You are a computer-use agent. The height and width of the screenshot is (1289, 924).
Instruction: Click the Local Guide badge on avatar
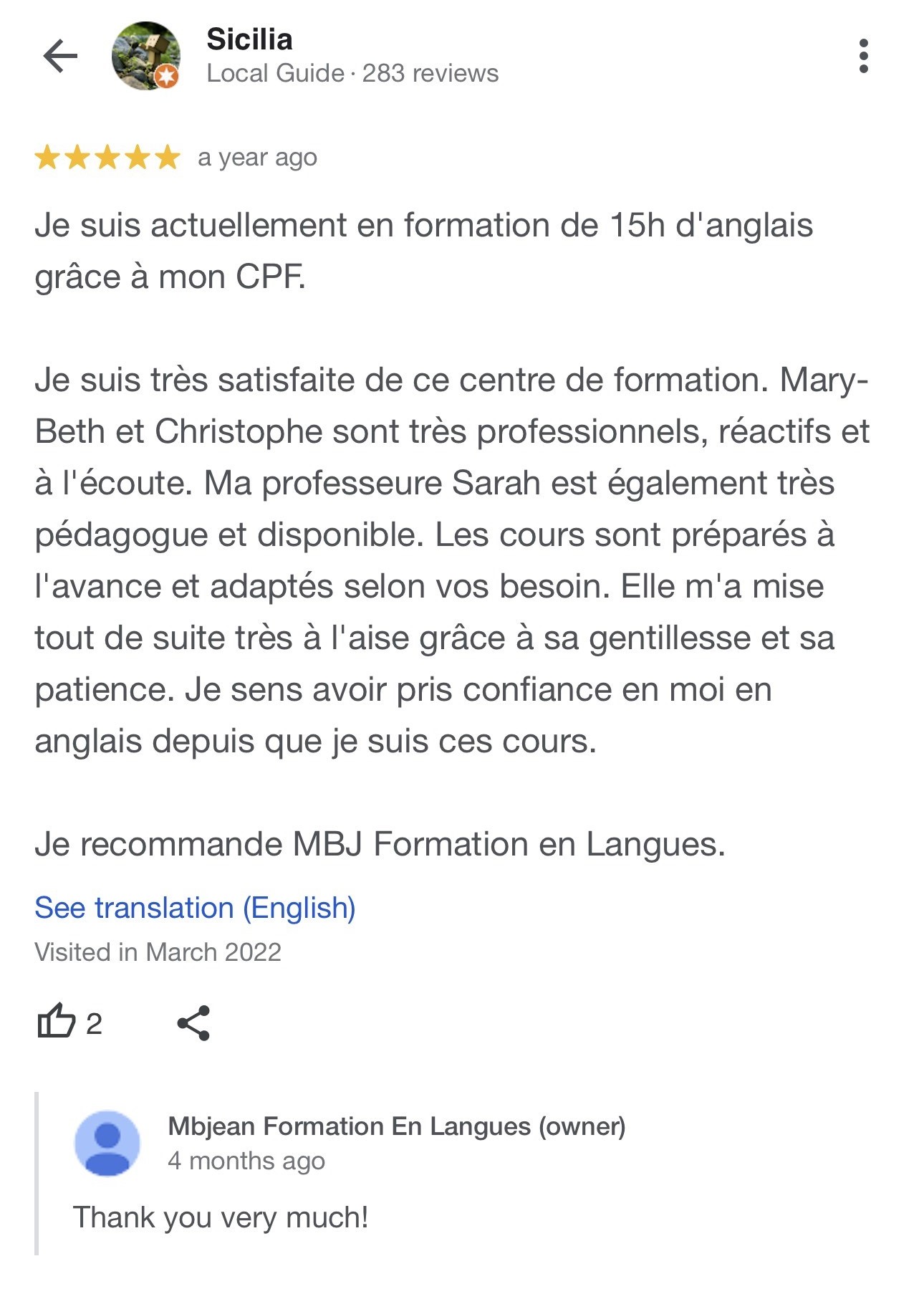coord(167,77)
